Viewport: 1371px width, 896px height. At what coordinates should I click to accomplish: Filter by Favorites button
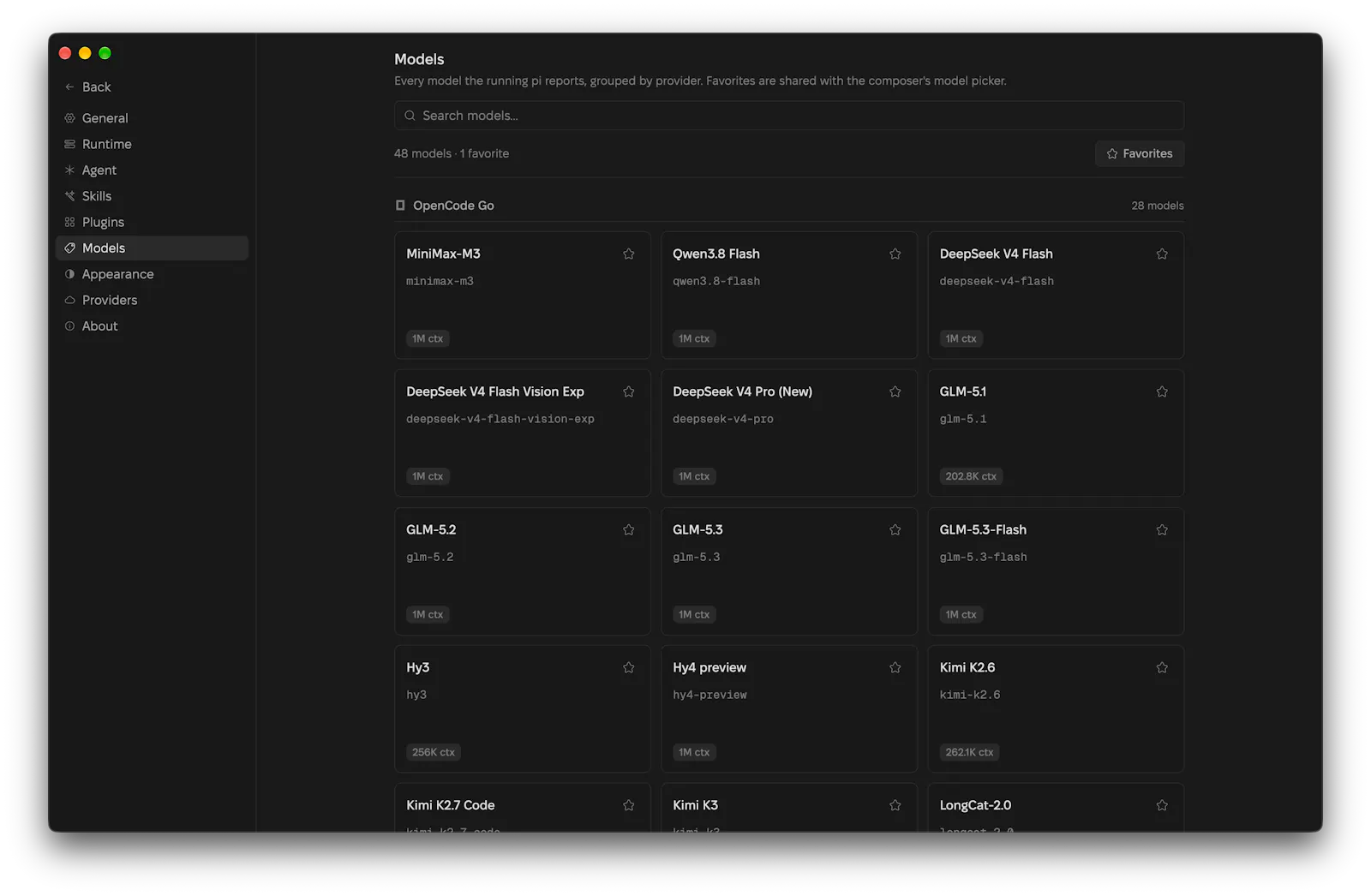pyautogui.click(x=1140, y=153)
